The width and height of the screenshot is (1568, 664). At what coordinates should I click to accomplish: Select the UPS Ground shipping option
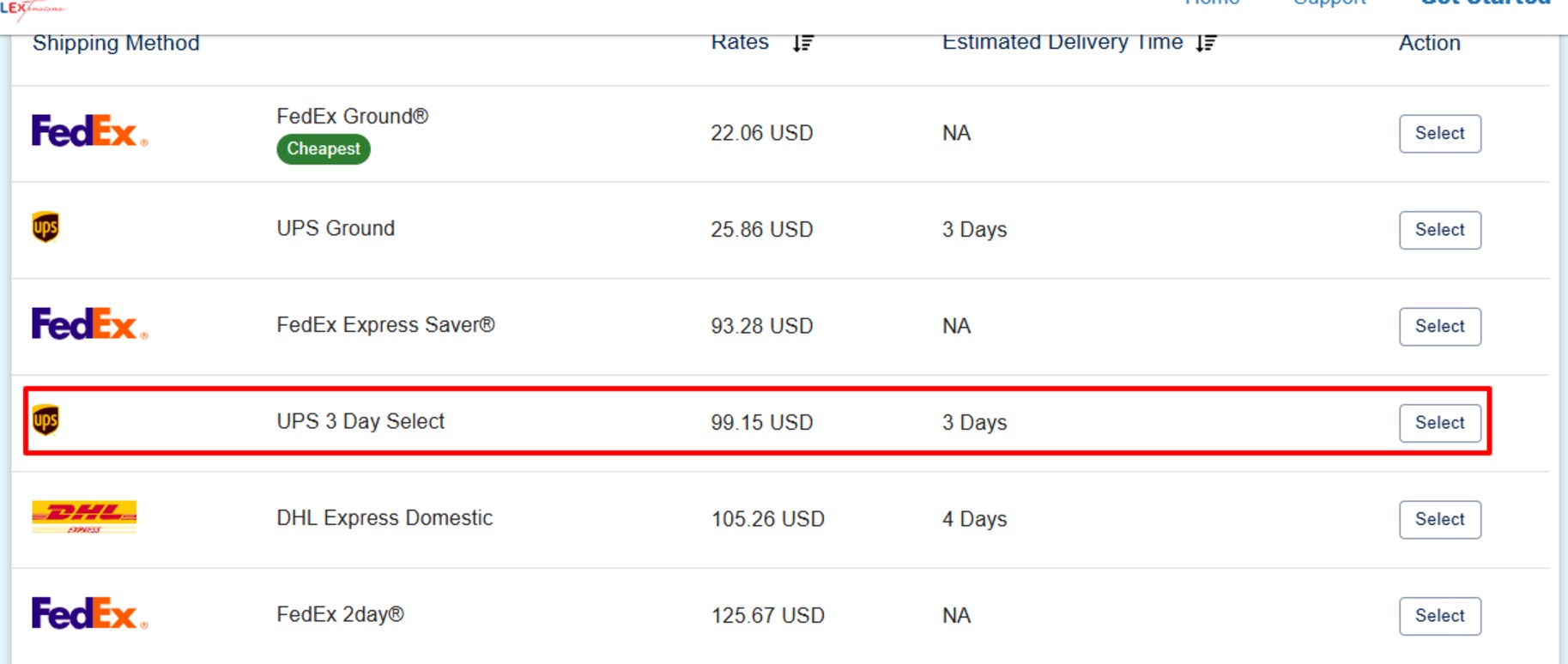click(1439, 229)
